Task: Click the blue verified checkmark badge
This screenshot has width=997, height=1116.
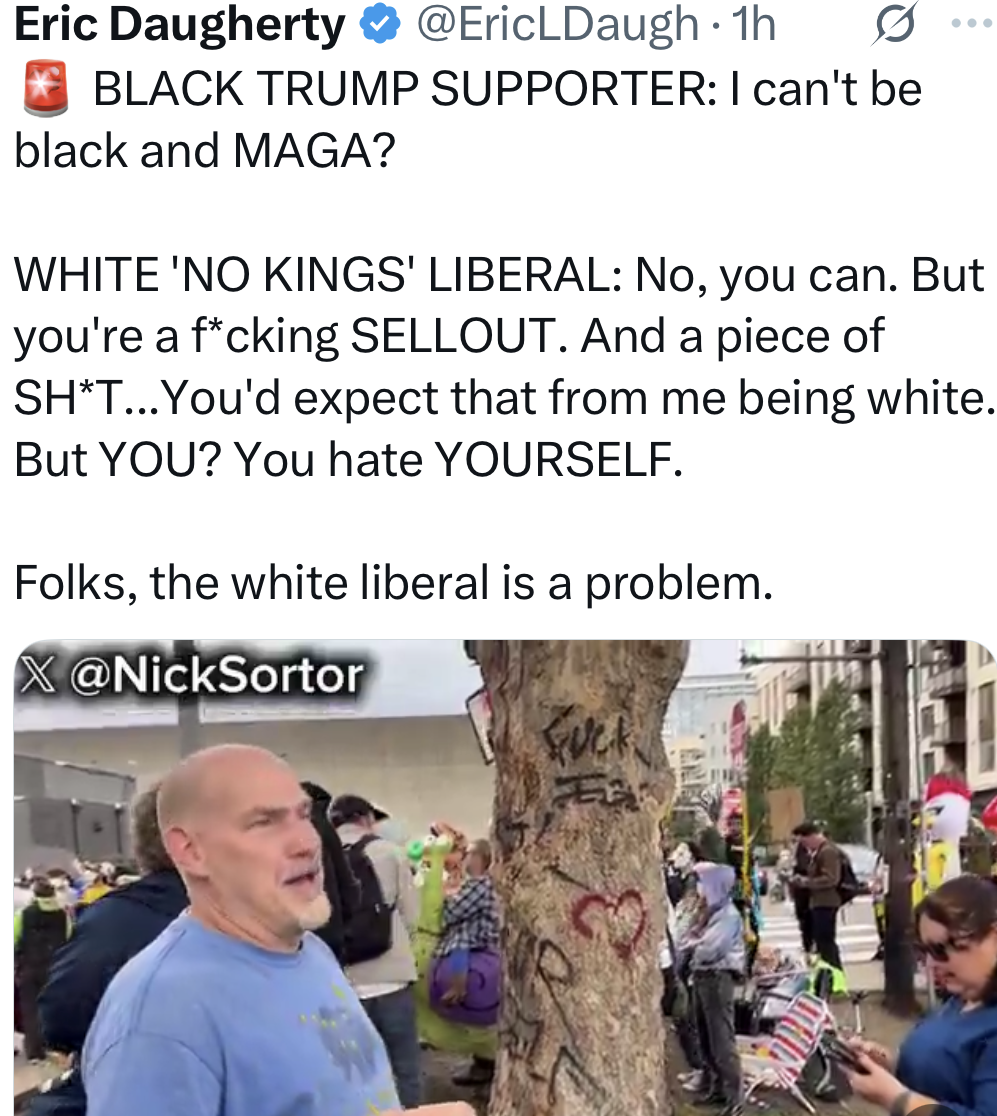Action: pos(379,25)
